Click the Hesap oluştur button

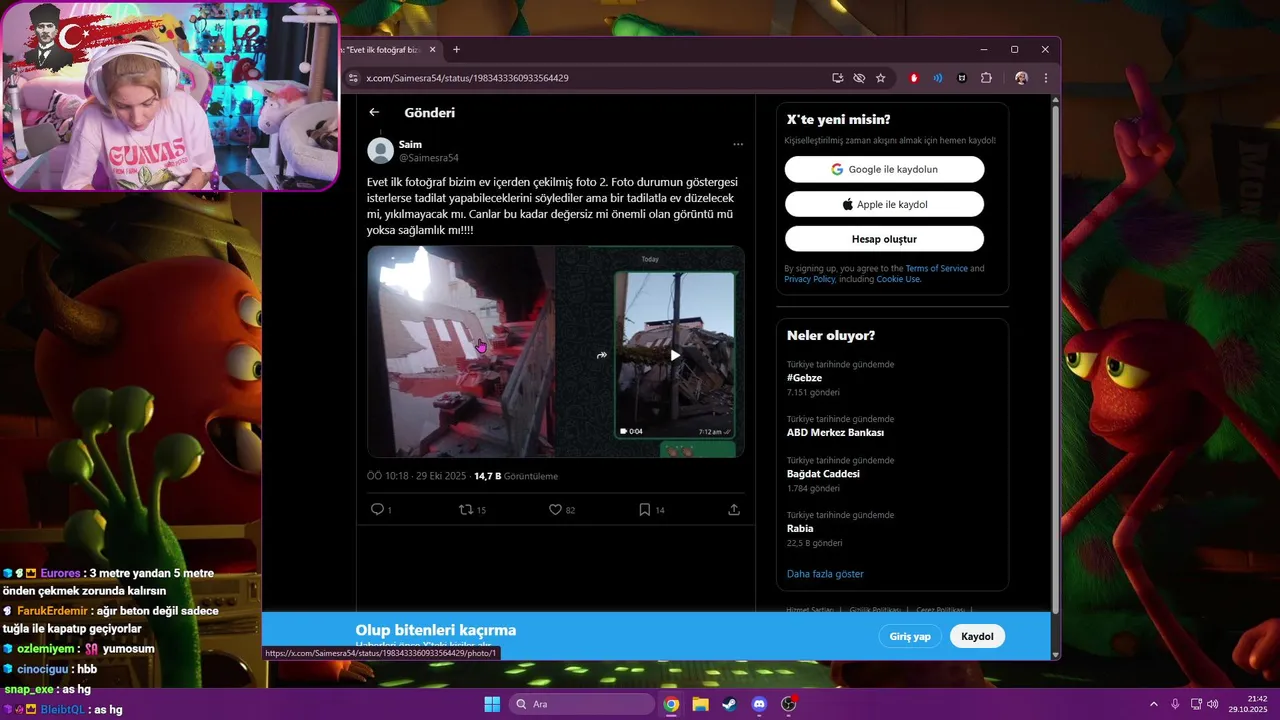pos(884,239)
